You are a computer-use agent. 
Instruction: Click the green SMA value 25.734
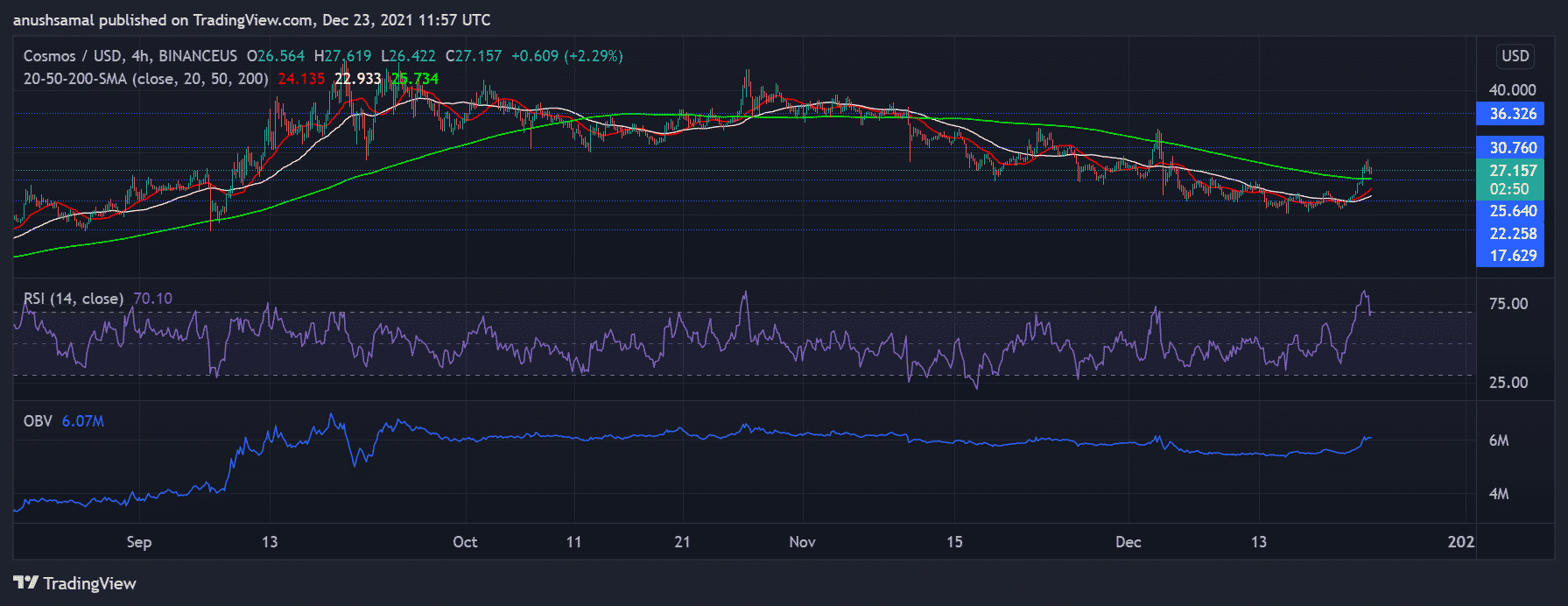[x=415, y=79]
